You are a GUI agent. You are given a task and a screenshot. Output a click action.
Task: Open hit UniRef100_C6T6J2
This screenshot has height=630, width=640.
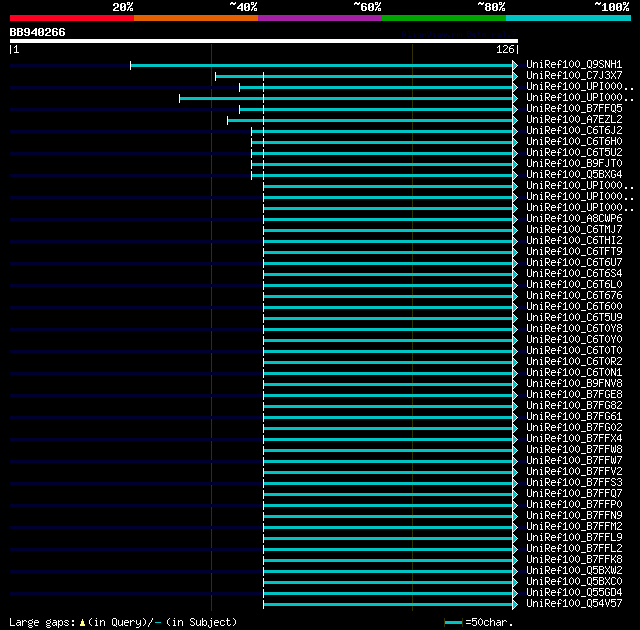pos(574,131)
